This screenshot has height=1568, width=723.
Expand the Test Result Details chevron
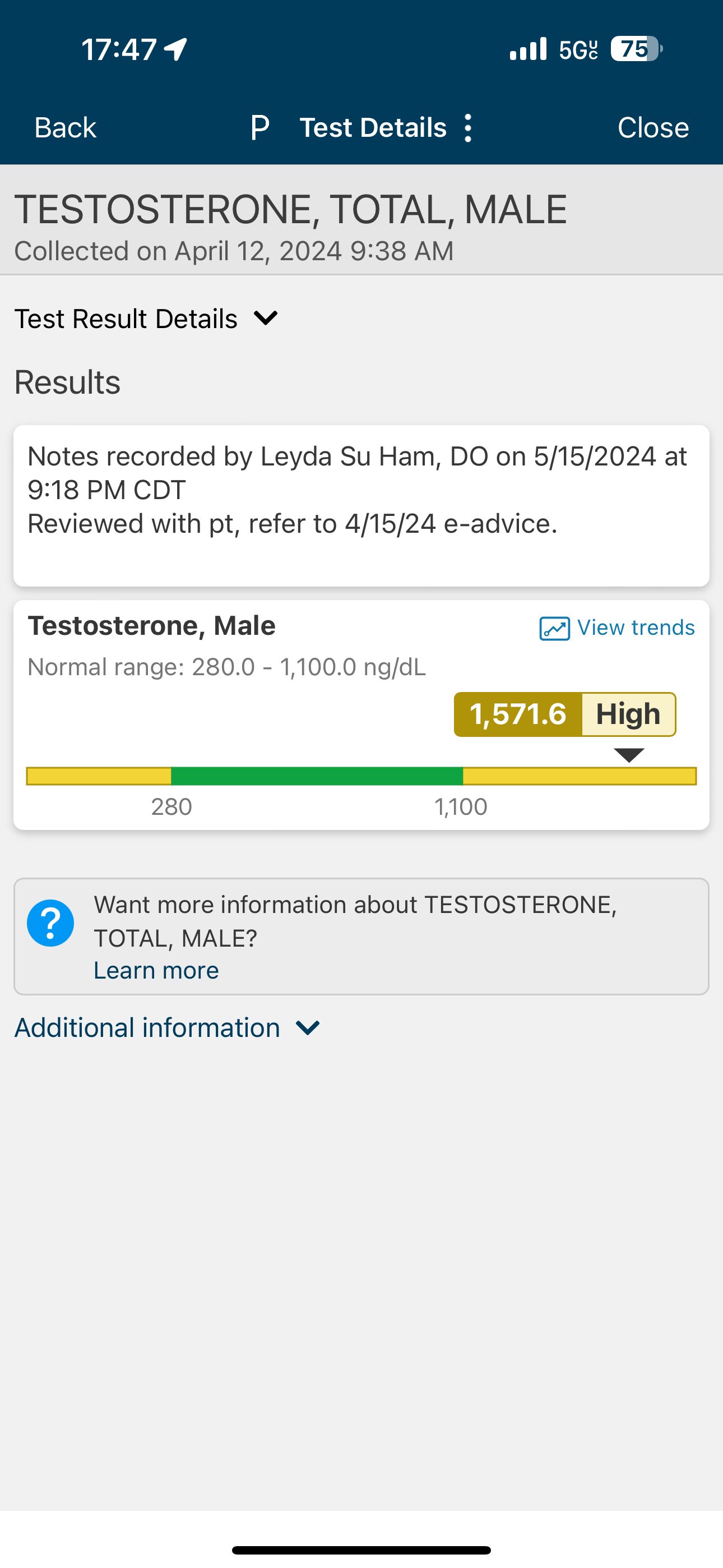click(x=266, y=318)
